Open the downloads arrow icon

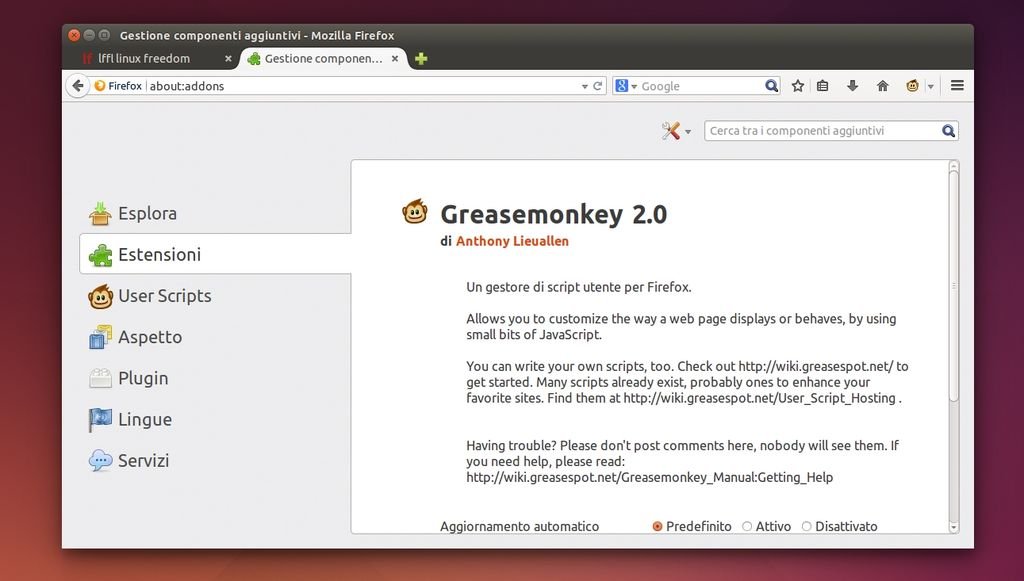[852, 86]
